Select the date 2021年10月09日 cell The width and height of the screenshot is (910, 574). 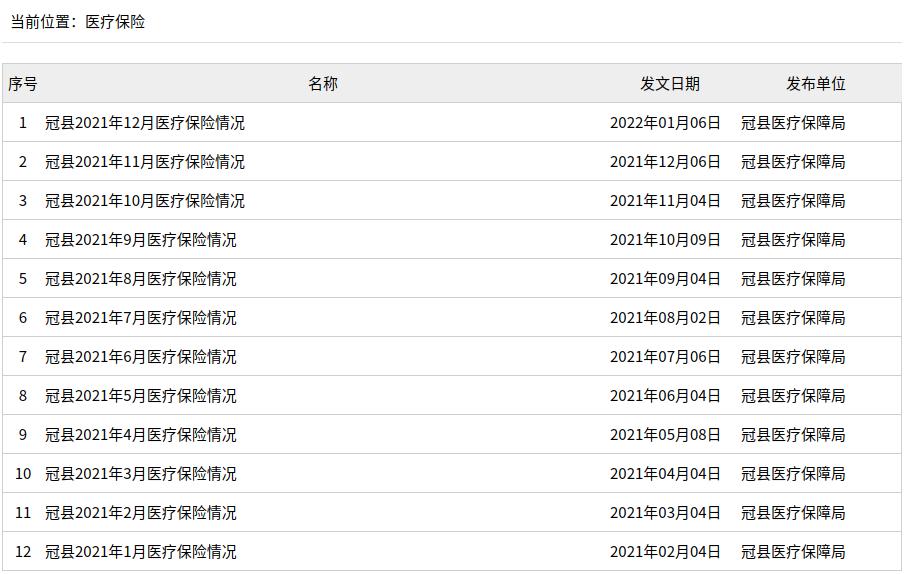[665, 240]
